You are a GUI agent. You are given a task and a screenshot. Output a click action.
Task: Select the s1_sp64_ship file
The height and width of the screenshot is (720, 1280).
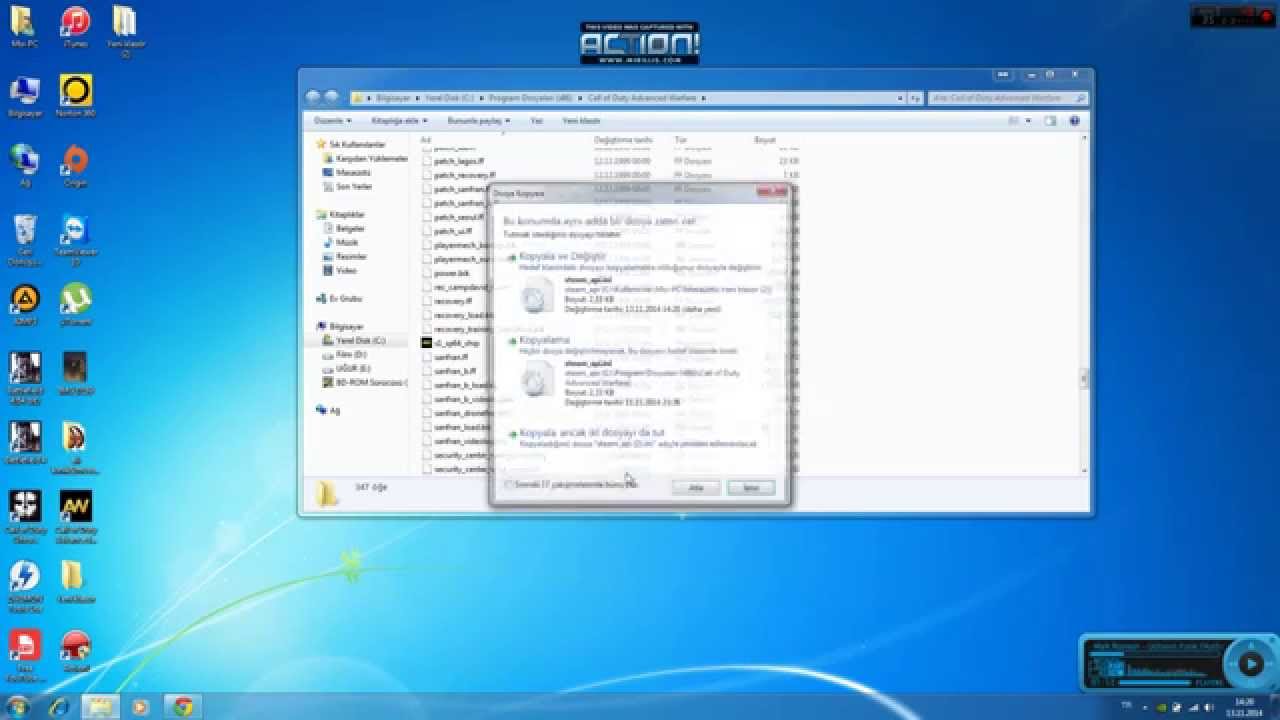point(456,343)
